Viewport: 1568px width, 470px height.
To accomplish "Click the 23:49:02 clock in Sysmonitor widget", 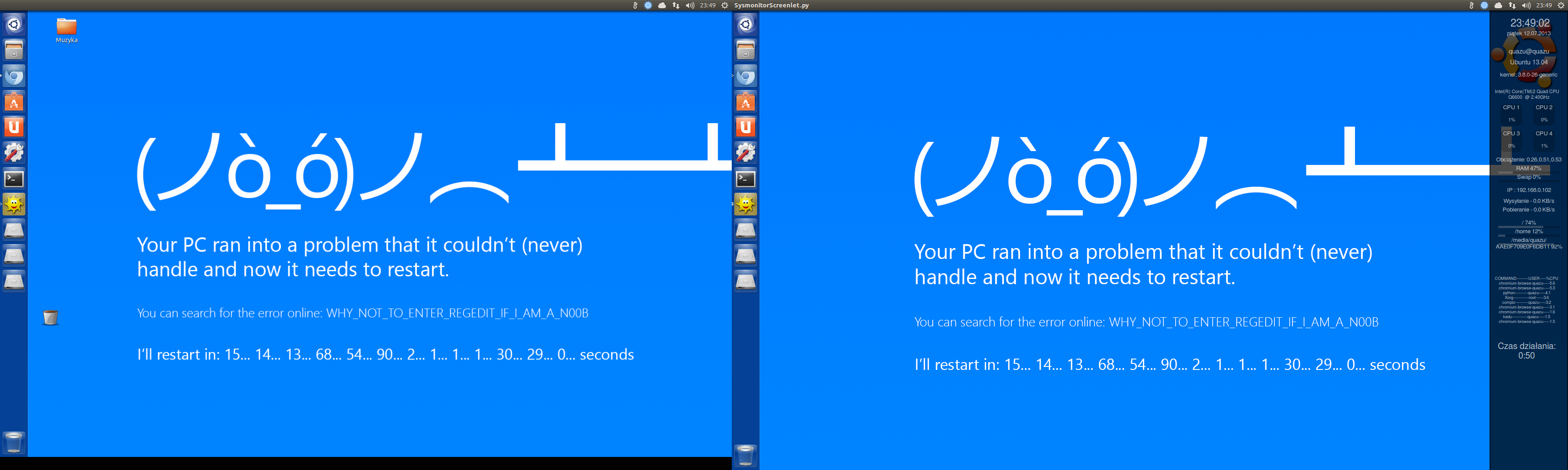I will [x=1530, y=23].
